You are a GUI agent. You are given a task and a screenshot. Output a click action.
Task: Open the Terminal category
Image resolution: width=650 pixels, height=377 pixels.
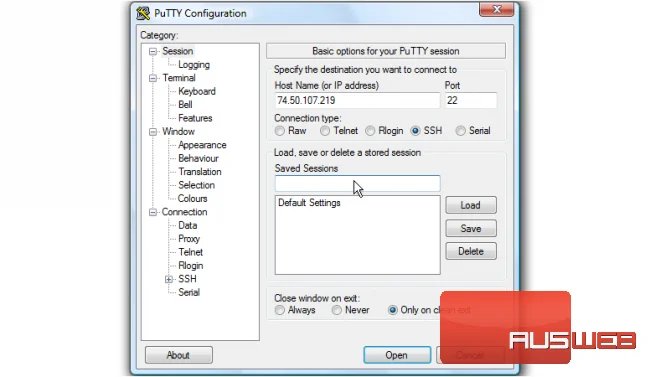click(x=179, y=78)
